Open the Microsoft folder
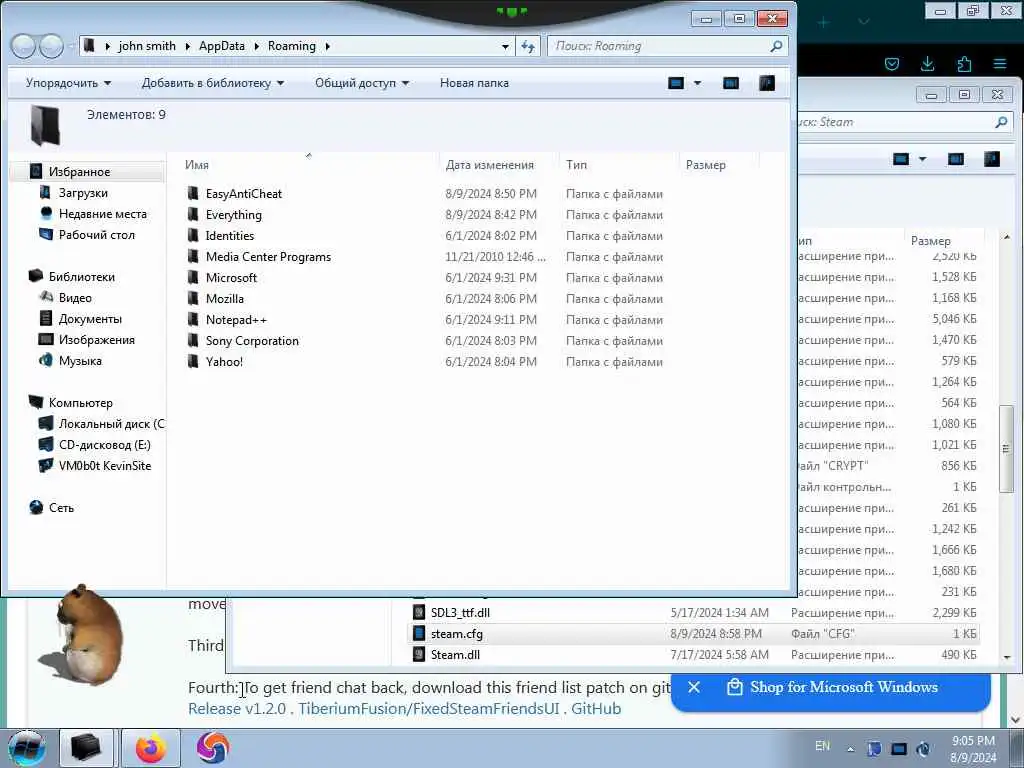Viewport: 1024px width, 768px height. 231,278
